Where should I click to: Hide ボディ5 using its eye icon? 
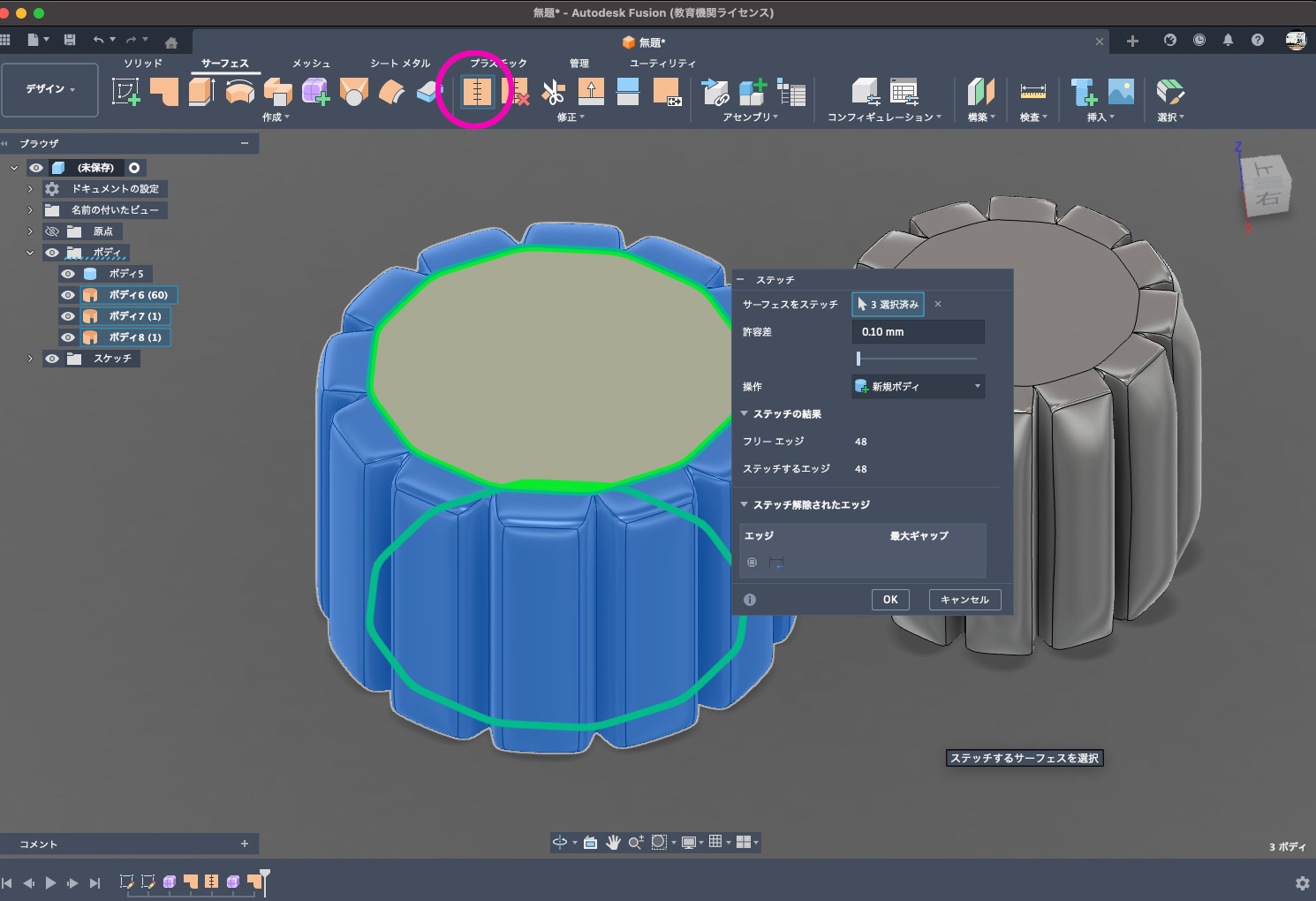[x=68, y=274]
